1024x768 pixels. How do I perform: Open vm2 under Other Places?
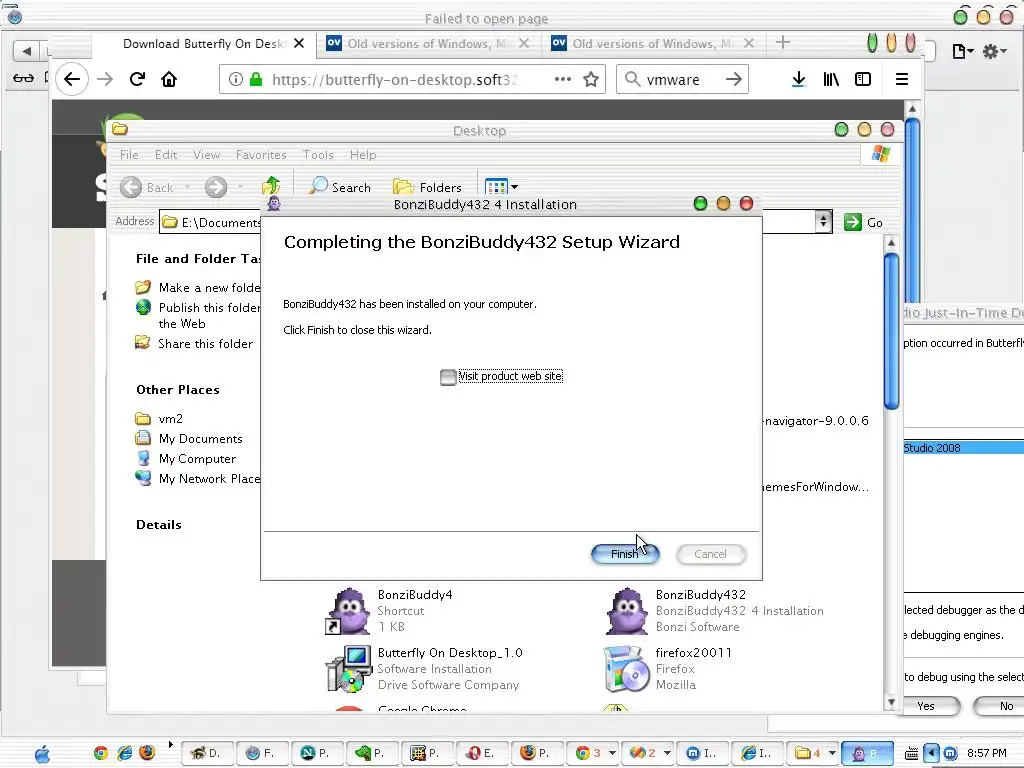click(159, 419)
